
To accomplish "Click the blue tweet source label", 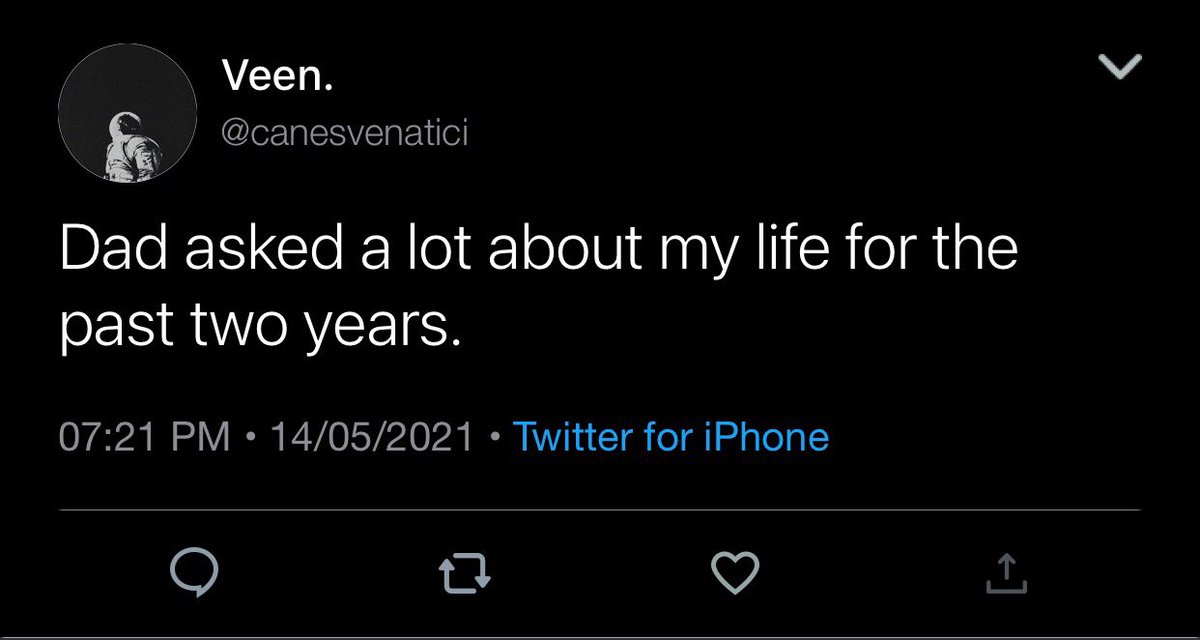I will click(x=670, y=437).
